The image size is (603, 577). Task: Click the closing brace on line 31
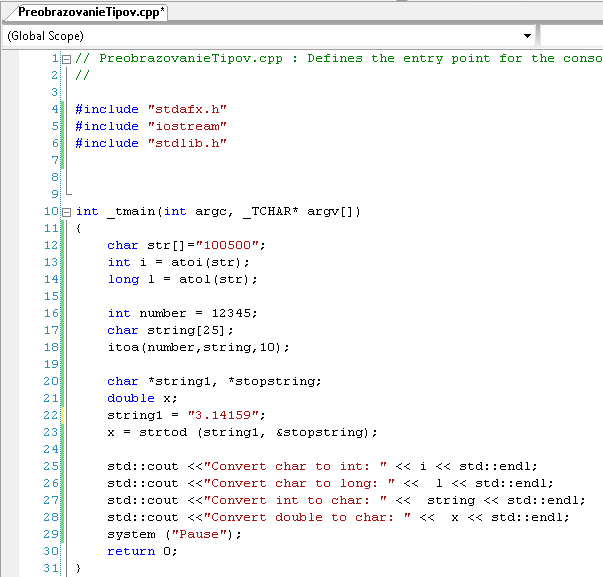coord(78,568)
